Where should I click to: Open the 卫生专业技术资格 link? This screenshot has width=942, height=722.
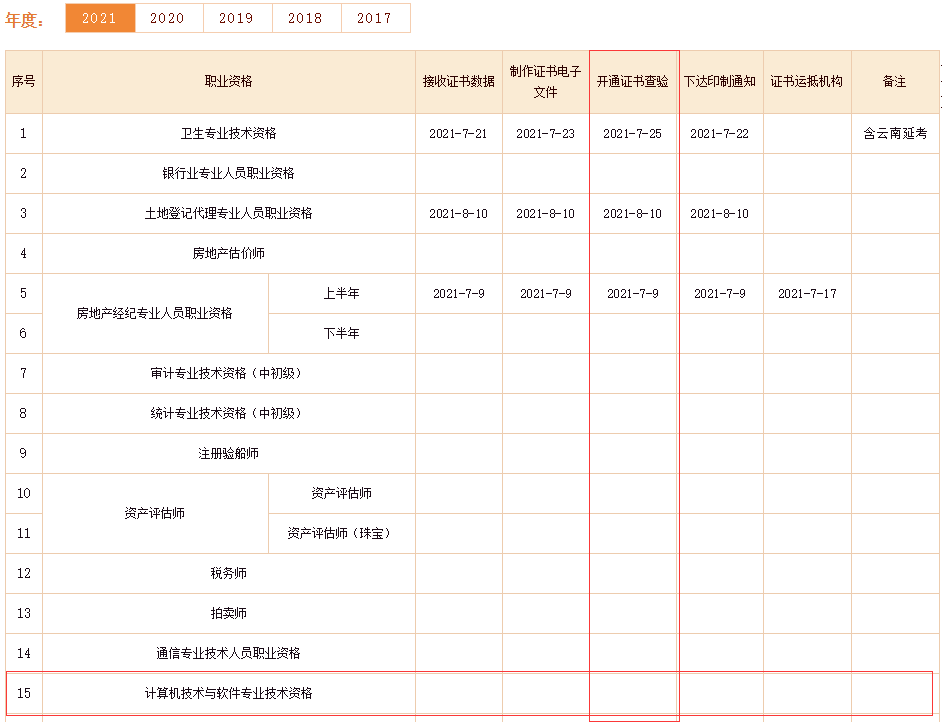coord(228,133)
